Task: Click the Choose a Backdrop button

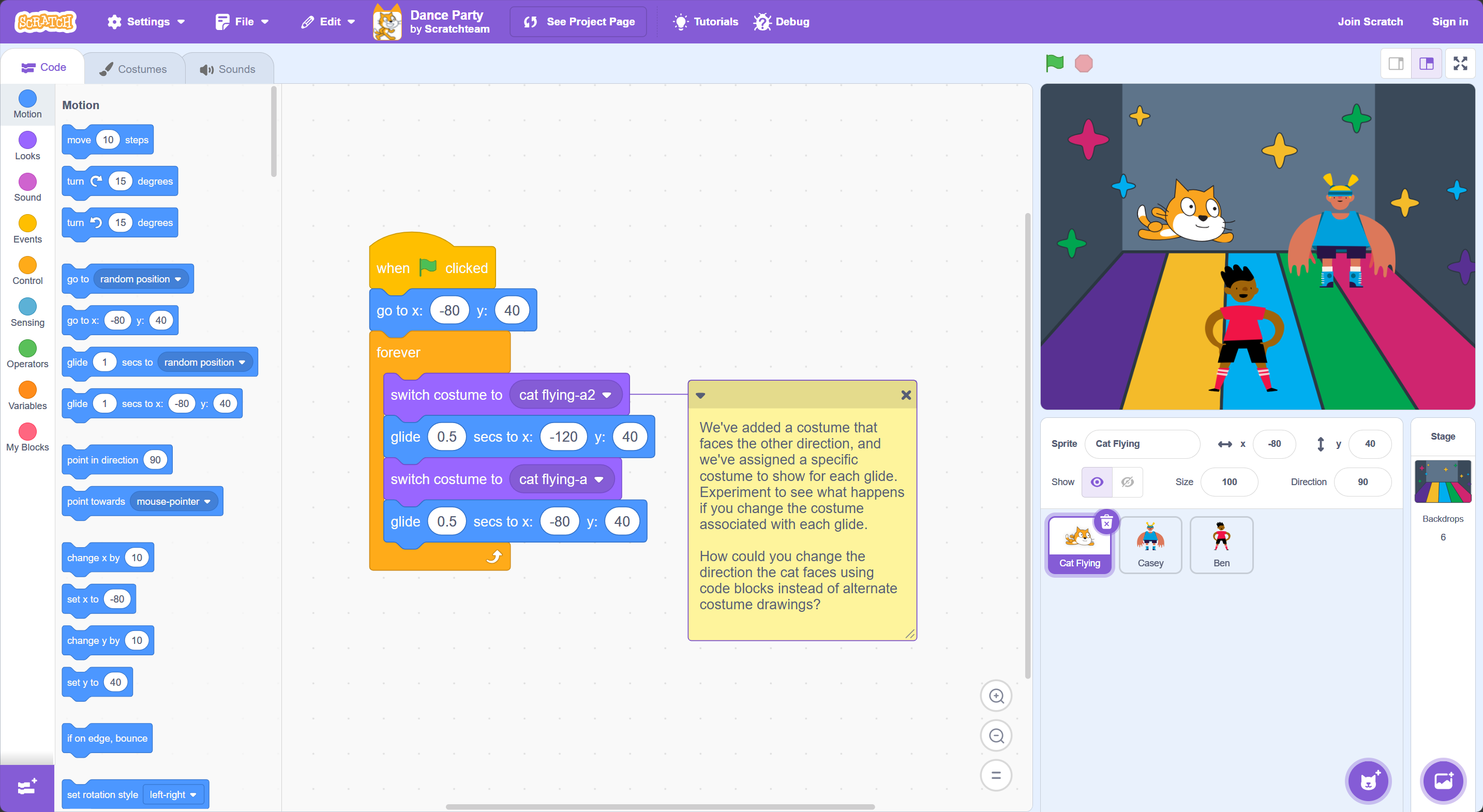Action: click(1443, 781)
